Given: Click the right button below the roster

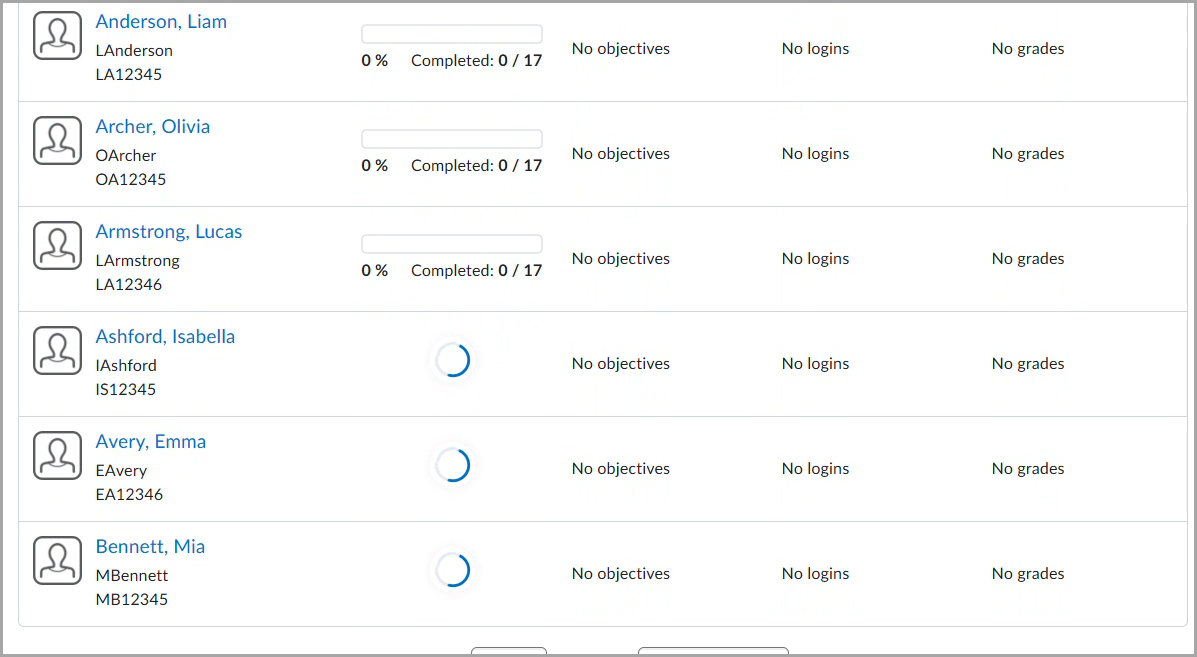Looking at the screenshot, I should (712, 653).
